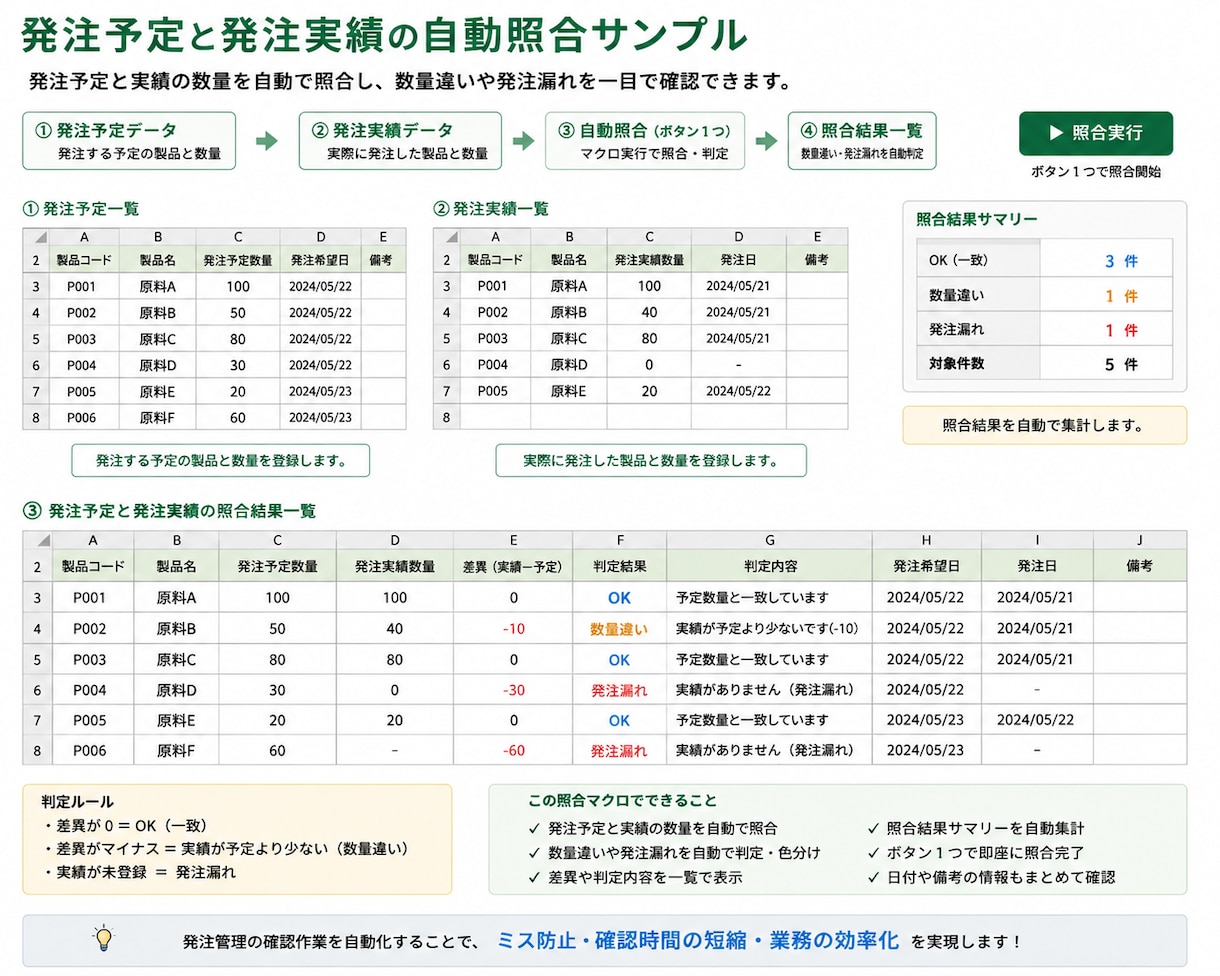Click select-all corner triangle in 発注予定一覧 table
The width and height of the screenshot is (1220, 976).
tap(36, 237)
